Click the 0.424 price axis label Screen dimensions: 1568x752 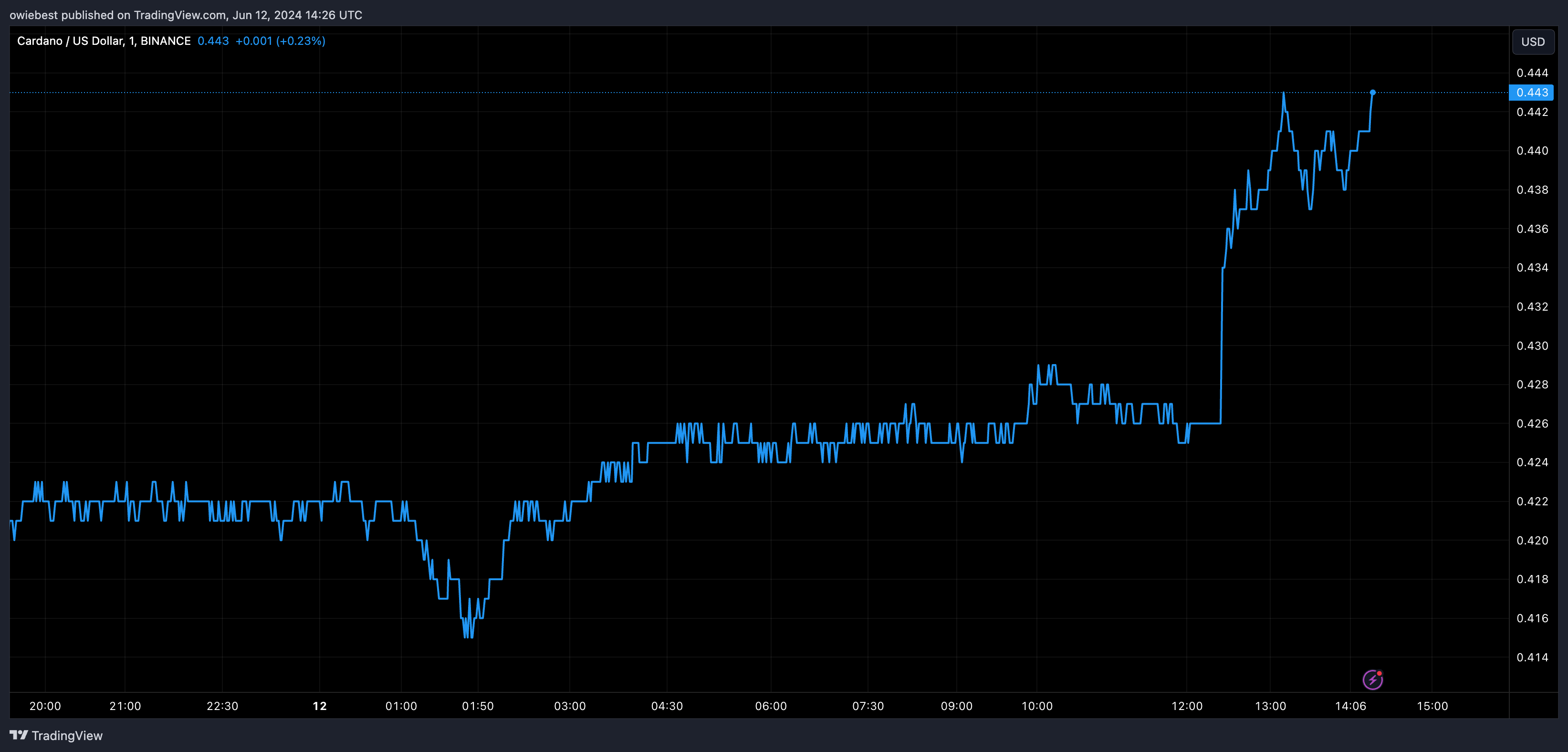[1532, 463]
